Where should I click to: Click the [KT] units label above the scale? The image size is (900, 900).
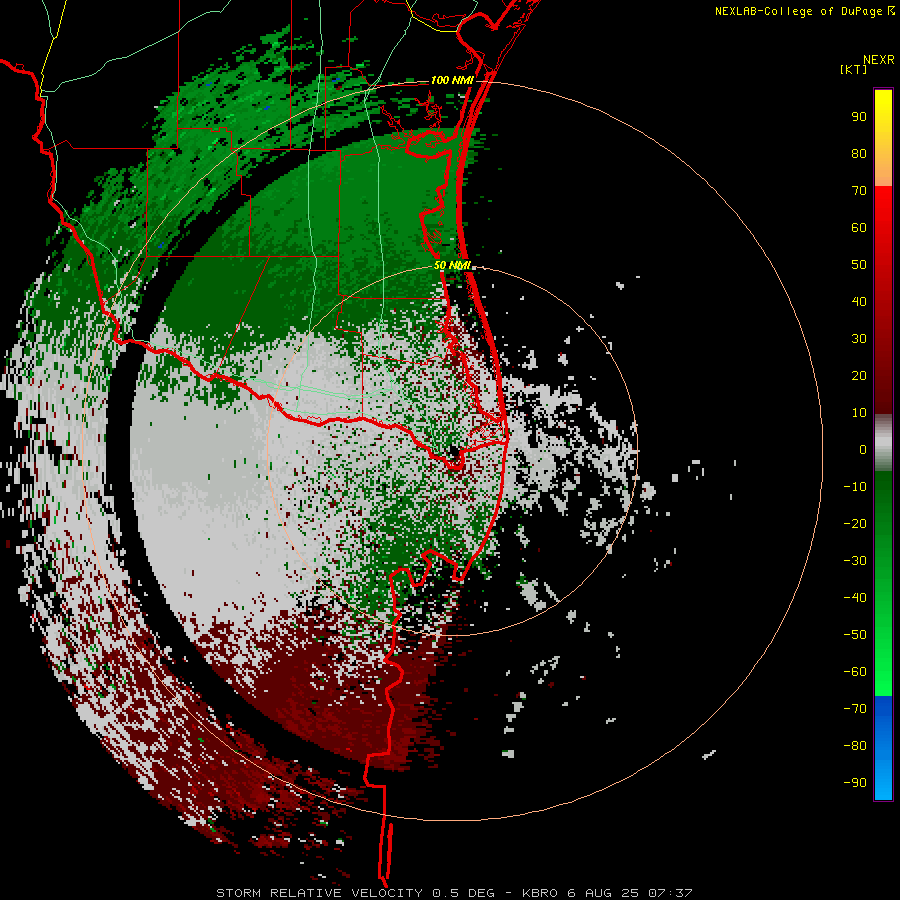coord(853,69)
